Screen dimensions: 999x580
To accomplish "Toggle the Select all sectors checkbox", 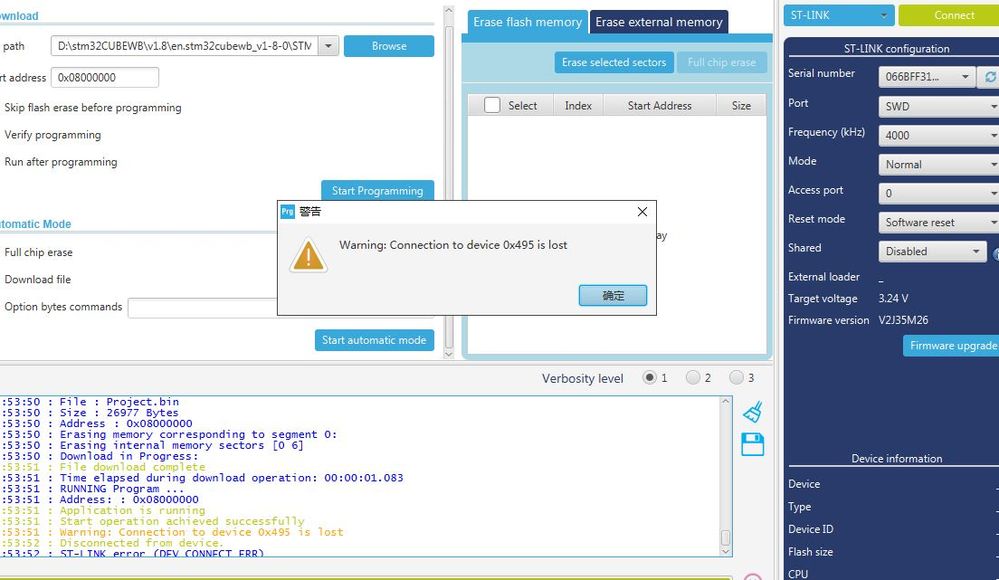I will click(492, 105).
